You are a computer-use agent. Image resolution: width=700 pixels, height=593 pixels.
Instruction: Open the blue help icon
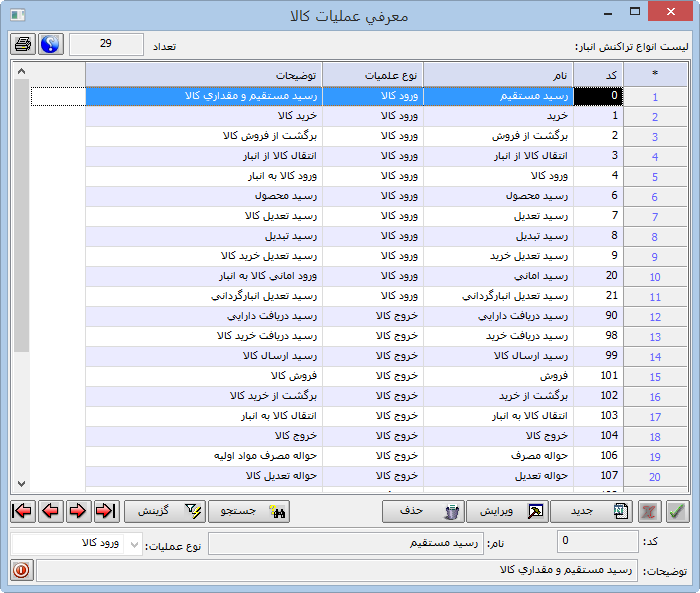[x=50, y=44]
